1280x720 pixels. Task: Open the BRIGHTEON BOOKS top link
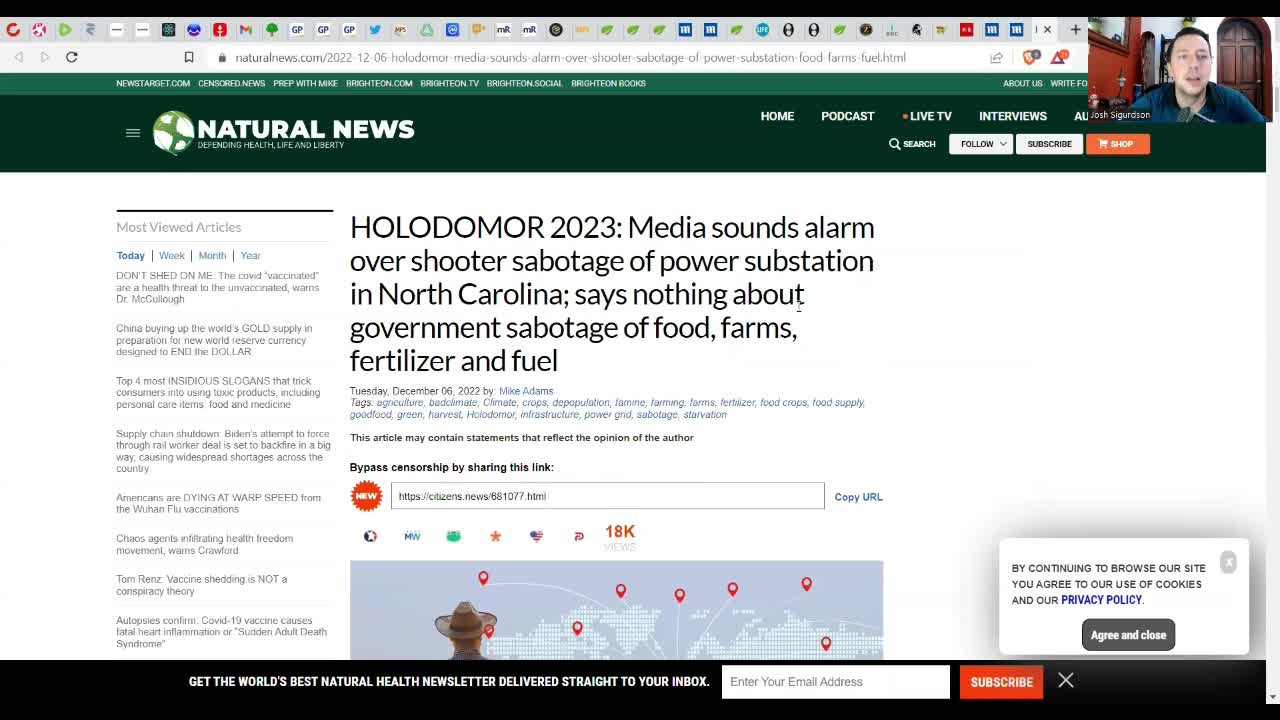tap(608, 83)
